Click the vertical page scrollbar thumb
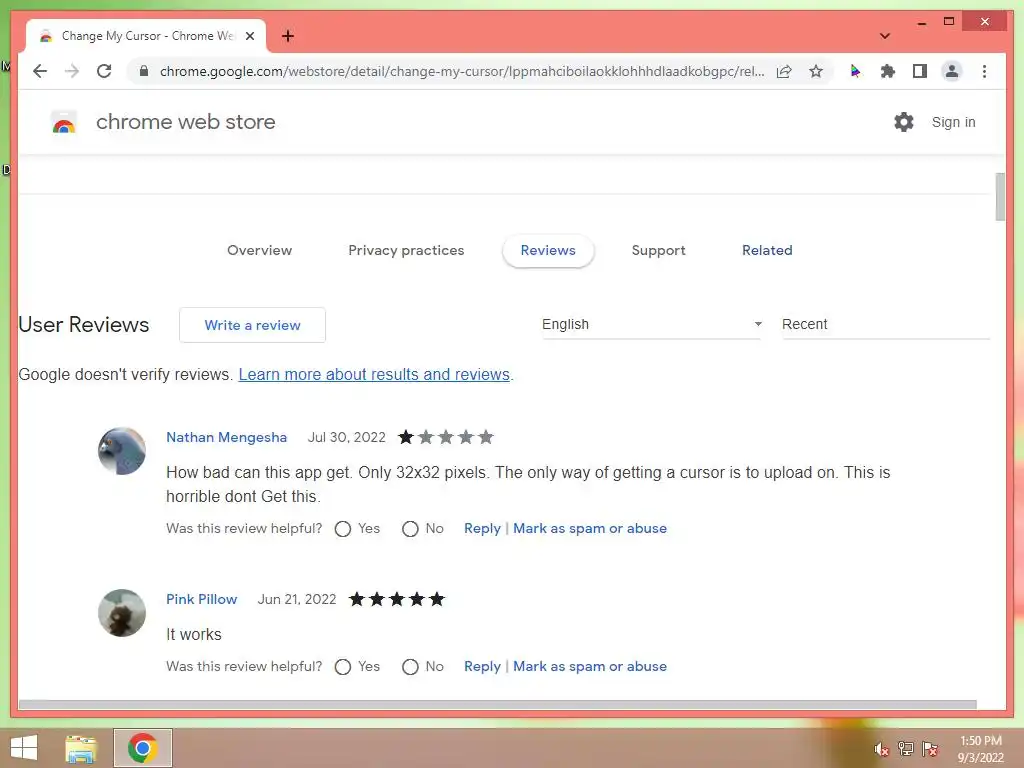 click(1000, 197)
